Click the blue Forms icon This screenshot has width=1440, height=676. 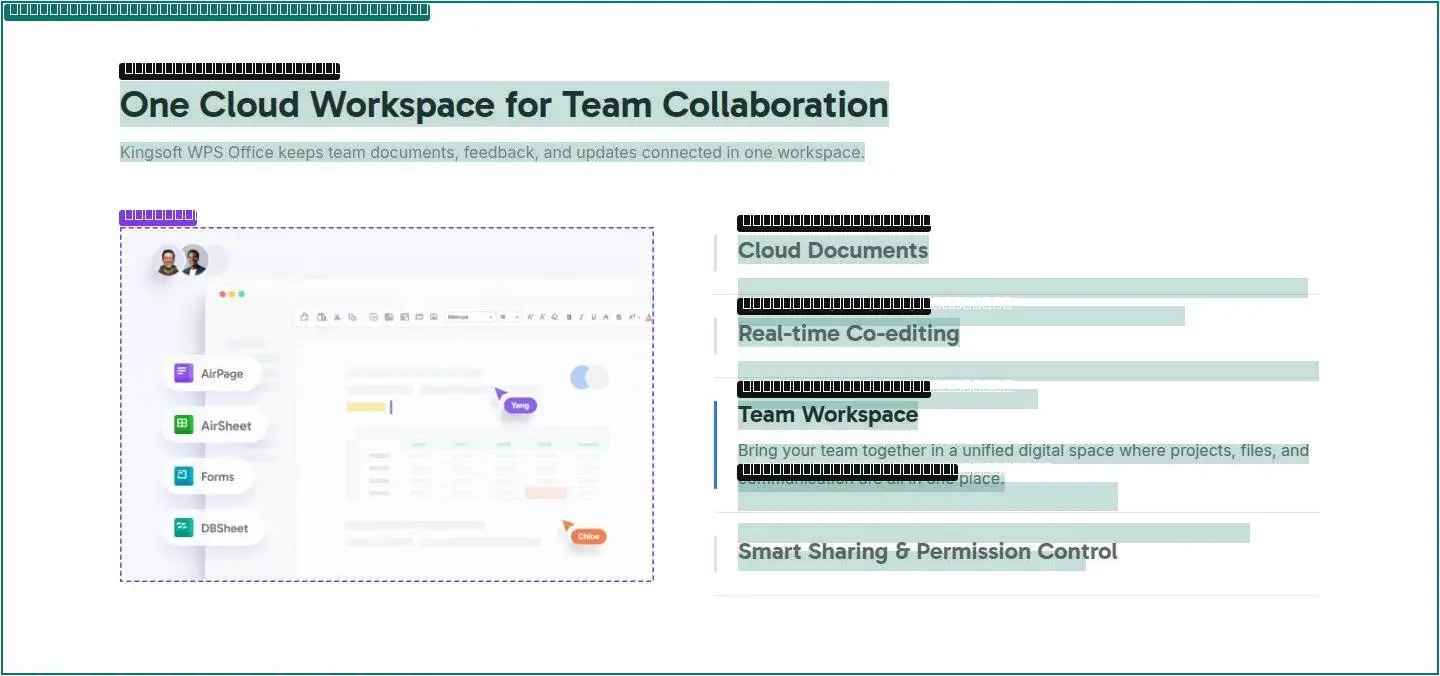tap(183, 476)
